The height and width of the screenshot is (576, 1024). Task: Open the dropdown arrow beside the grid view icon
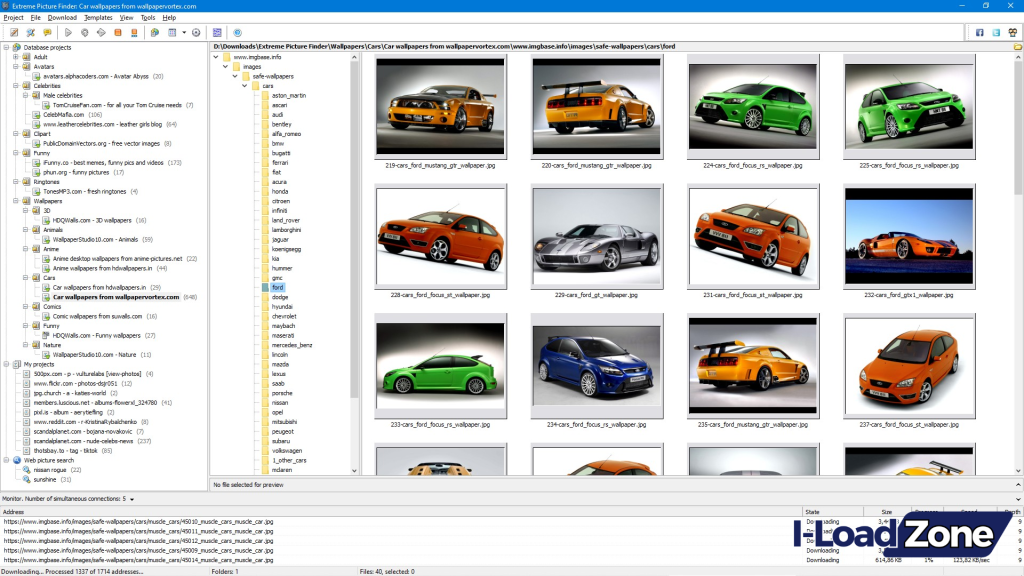tap(184, 31)
